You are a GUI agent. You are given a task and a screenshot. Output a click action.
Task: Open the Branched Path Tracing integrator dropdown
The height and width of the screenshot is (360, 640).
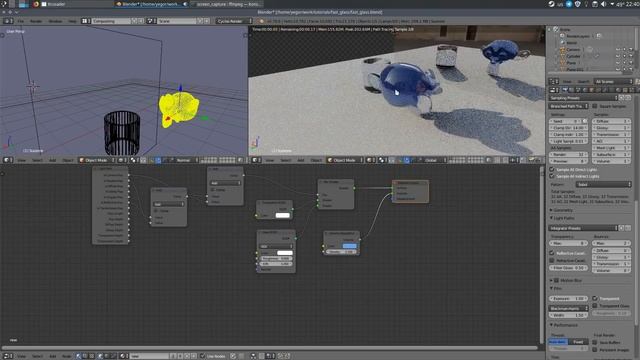coord(569,106)
